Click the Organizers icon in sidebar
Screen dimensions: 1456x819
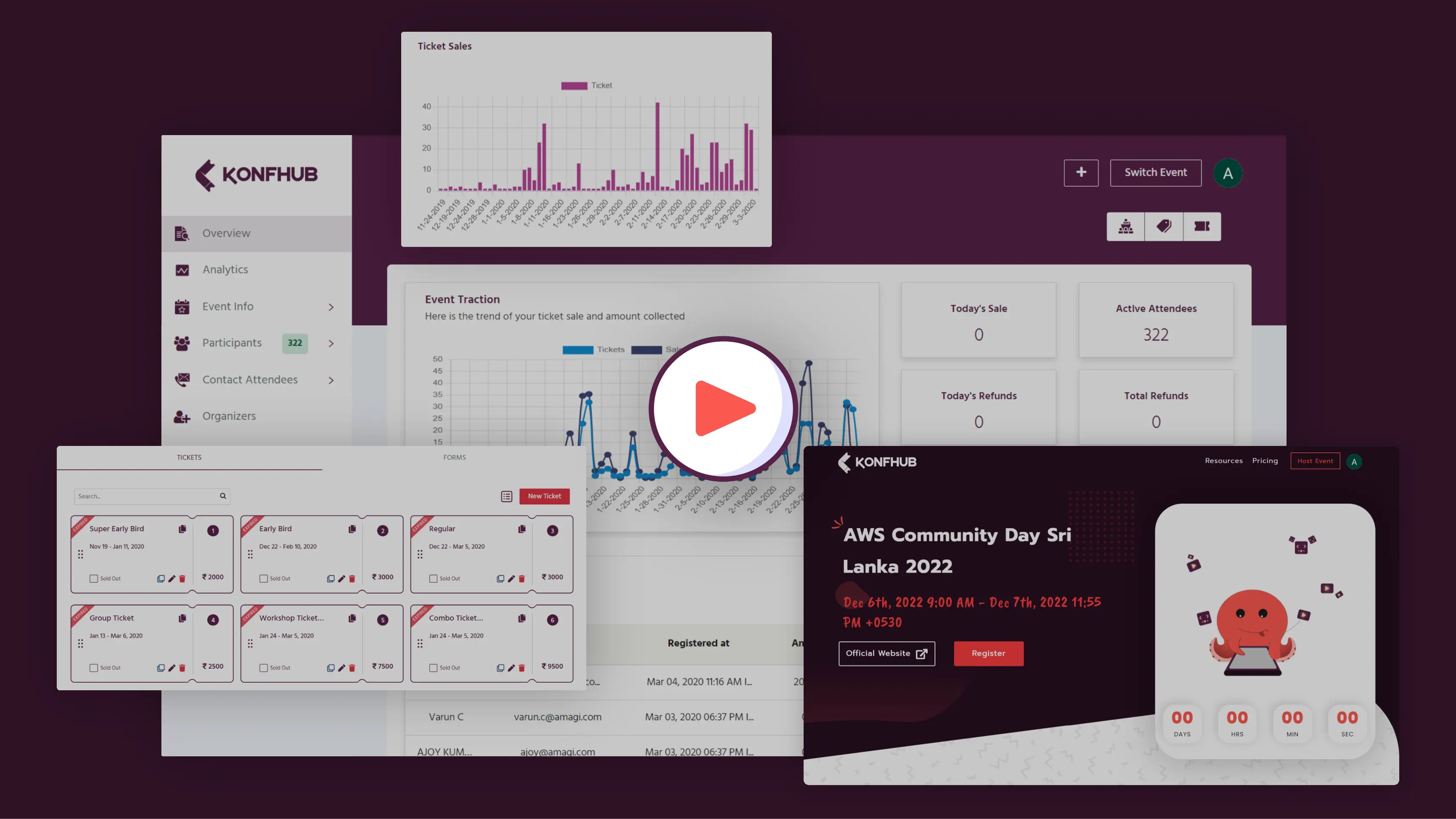point(183,415)
